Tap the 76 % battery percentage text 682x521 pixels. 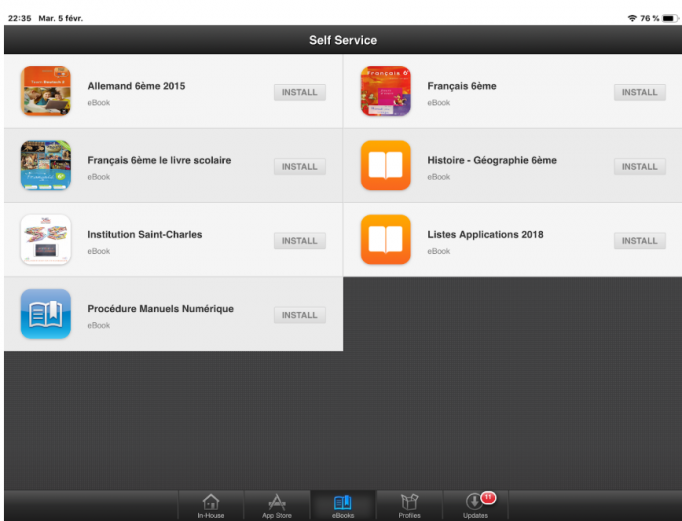click(649, 18)
